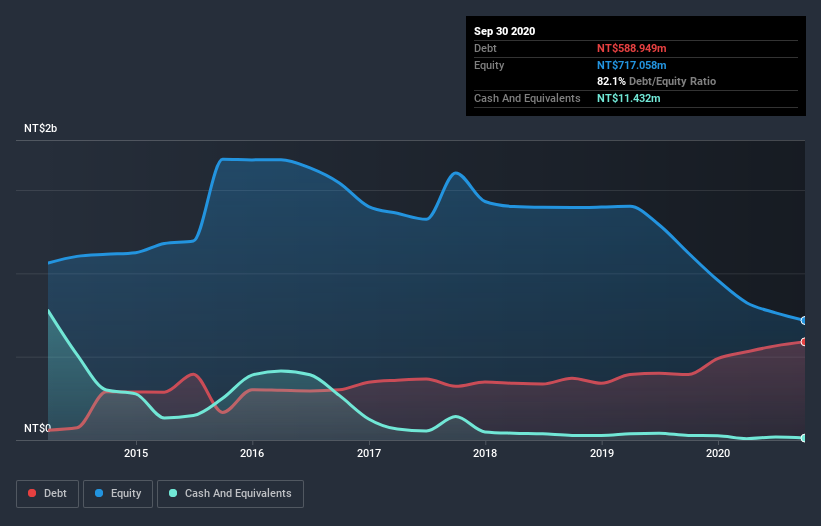This screenshot has width=821, height=526.
Task: Click the 2018 axis label
Action: 485,453
